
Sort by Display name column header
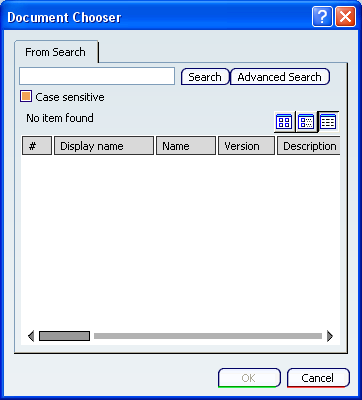pyautogui.click(x=104, y=146)
